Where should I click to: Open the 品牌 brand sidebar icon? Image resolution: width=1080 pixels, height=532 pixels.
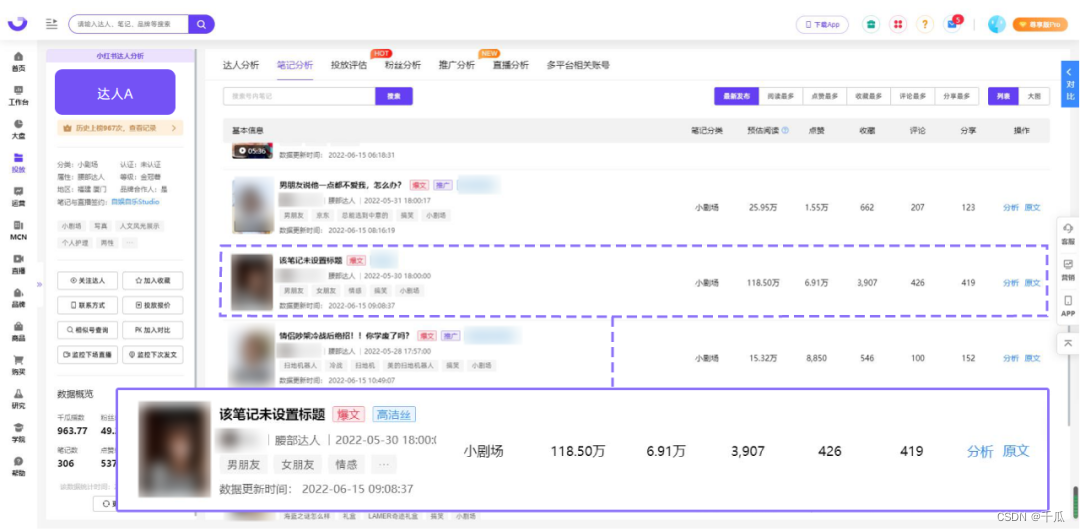click(19, 298)
